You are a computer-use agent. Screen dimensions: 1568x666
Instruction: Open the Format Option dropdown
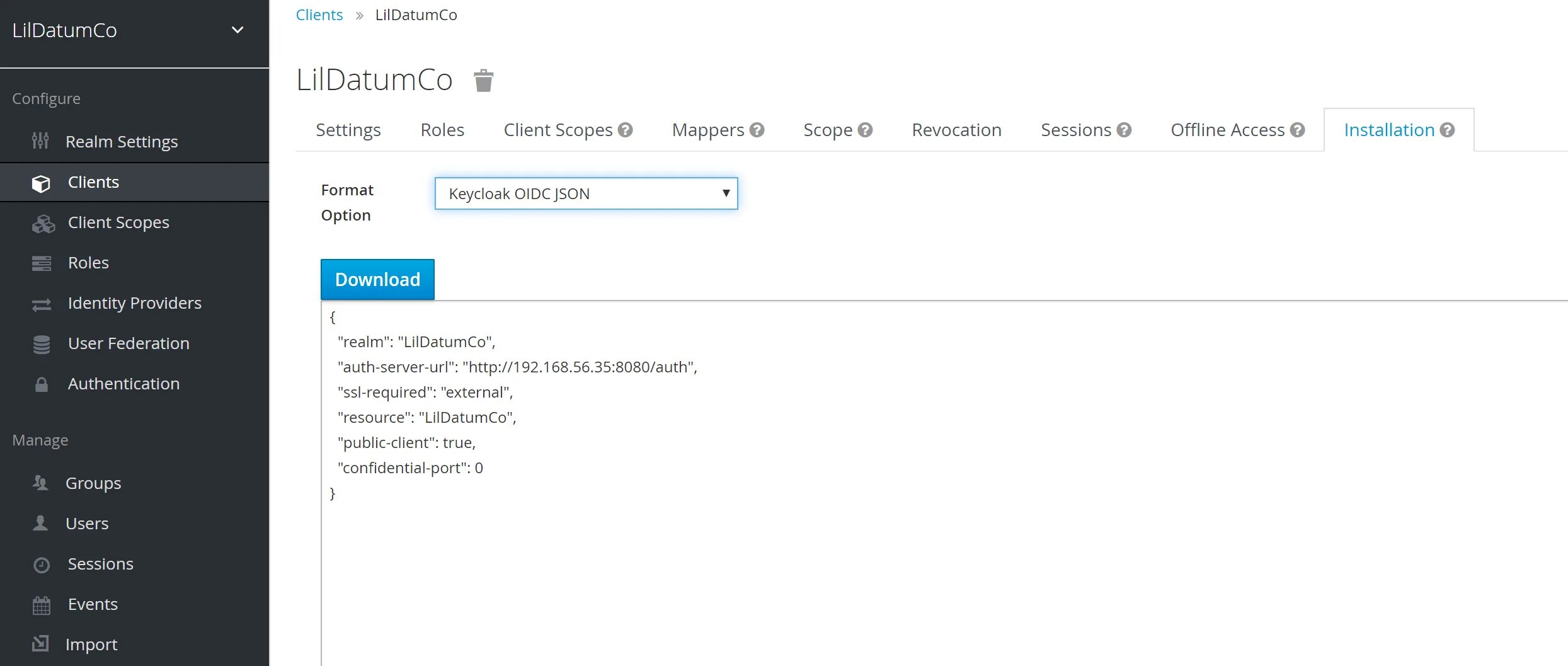(x=586, y=193)
